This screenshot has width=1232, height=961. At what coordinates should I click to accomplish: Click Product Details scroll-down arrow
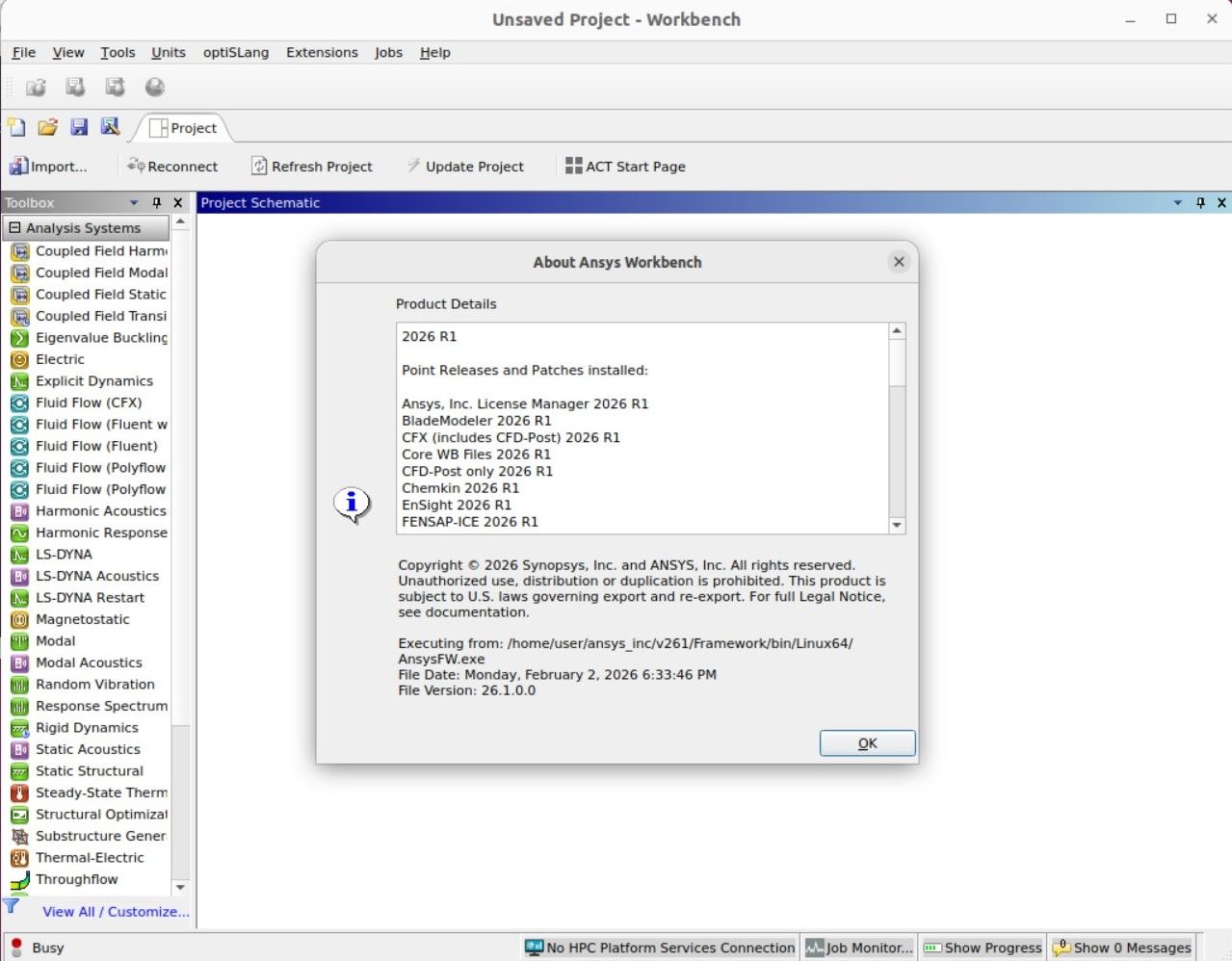click(897, 526)
